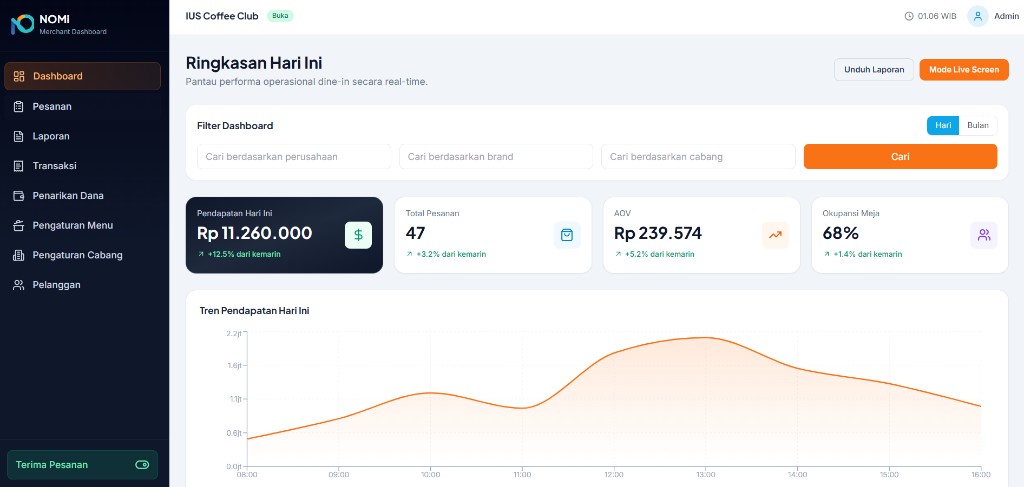Click the 13:00 label on the chart axis
This screenshot has height=487, width=1024.
point(706,475)
